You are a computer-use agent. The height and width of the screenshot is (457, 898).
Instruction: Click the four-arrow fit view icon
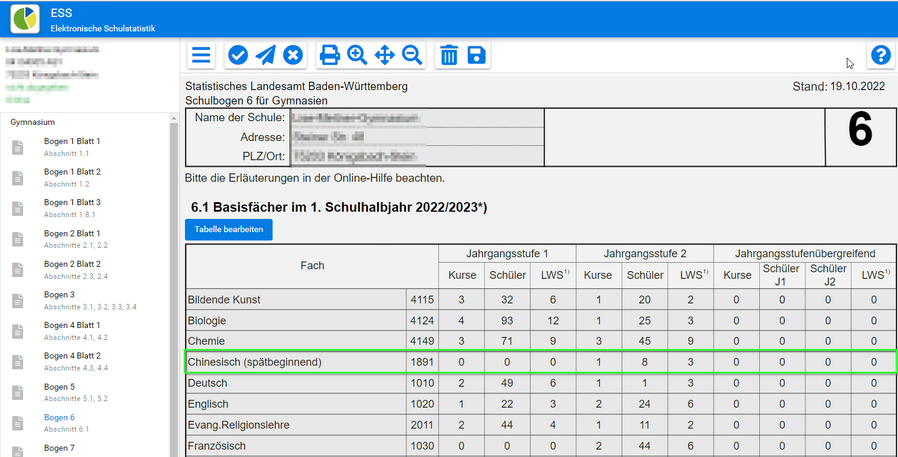384,55
